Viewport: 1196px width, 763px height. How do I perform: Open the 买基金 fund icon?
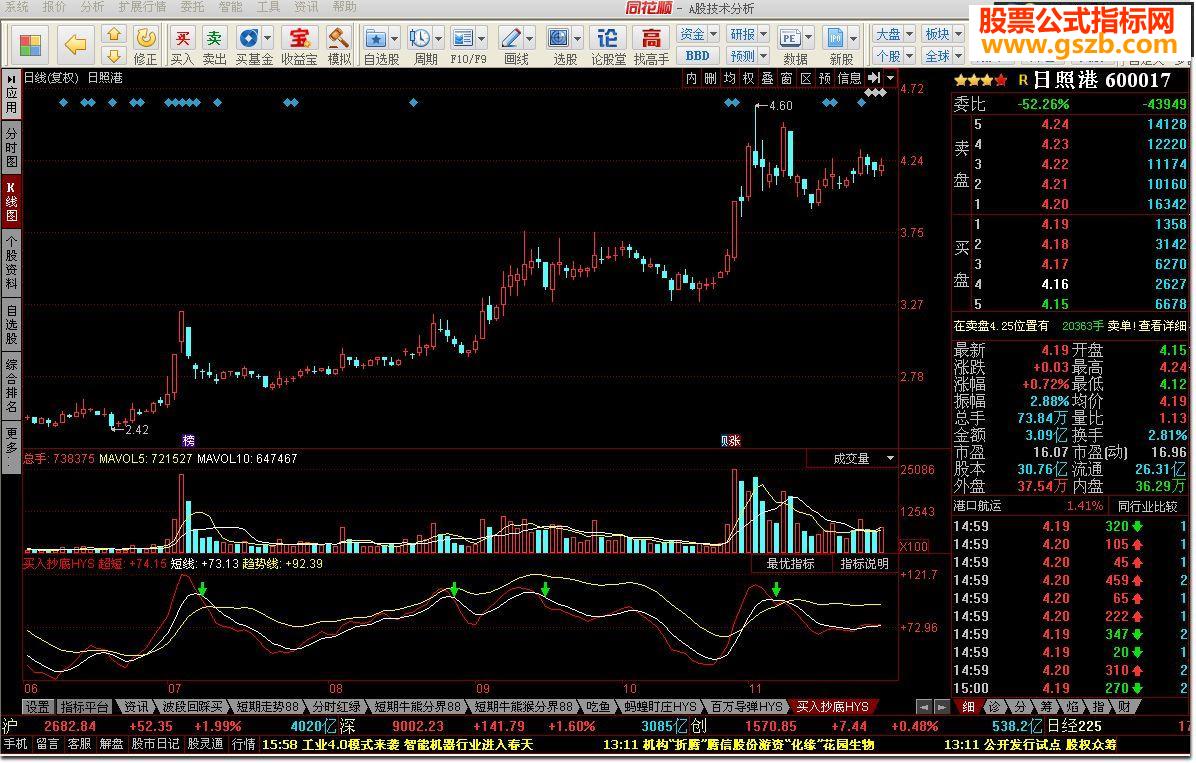[x=248, y=38]
